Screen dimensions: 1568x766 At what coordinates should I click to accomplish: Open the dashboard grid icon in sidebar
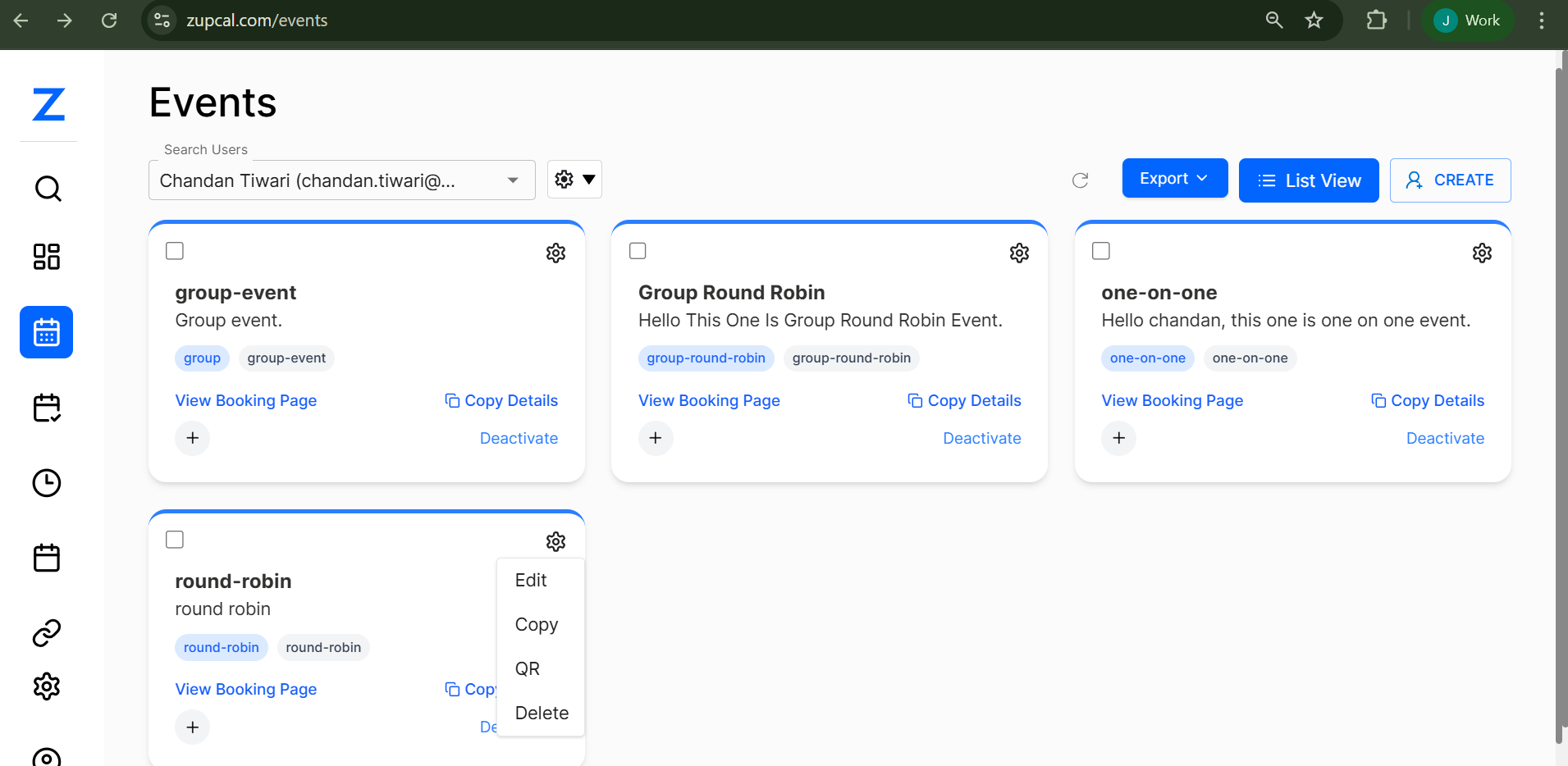pyautogui.click(x=47, y=257)
